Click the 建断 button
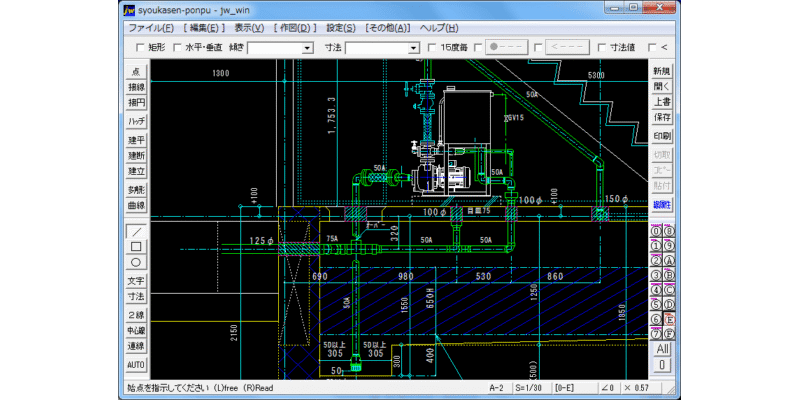The width and height of the screenshot is (800, 400). tap(136, 156)
